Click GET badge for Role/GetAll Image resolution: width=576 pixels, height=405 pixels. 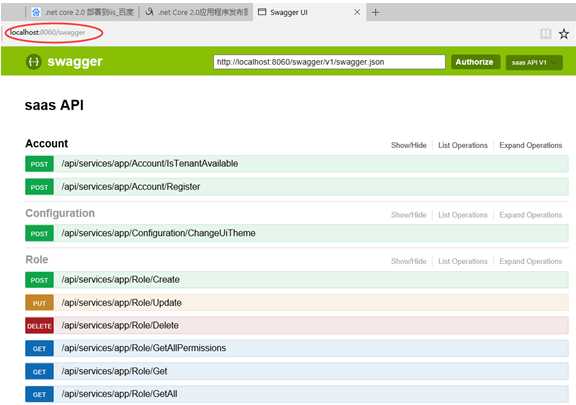coord(39,394)
